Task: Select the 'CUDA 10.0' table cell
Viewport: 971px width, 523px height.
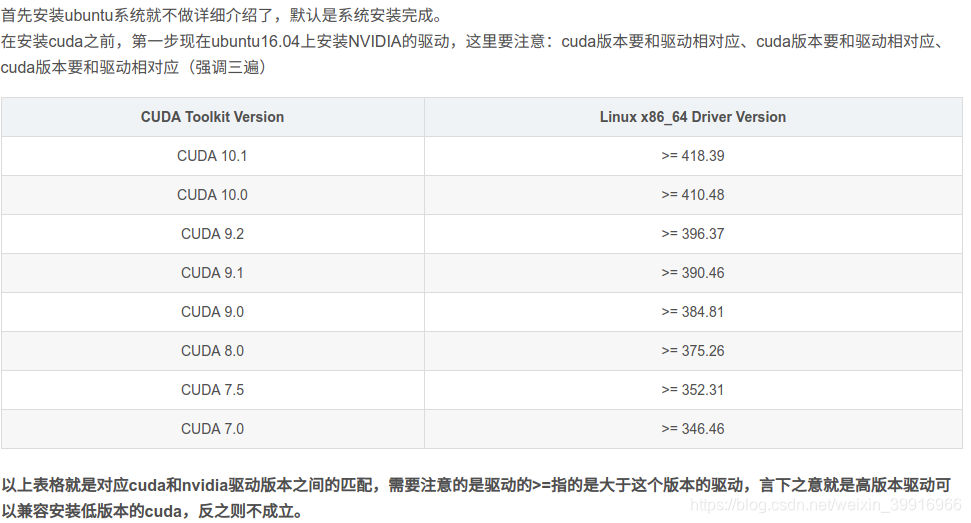Action: [212, 195]
